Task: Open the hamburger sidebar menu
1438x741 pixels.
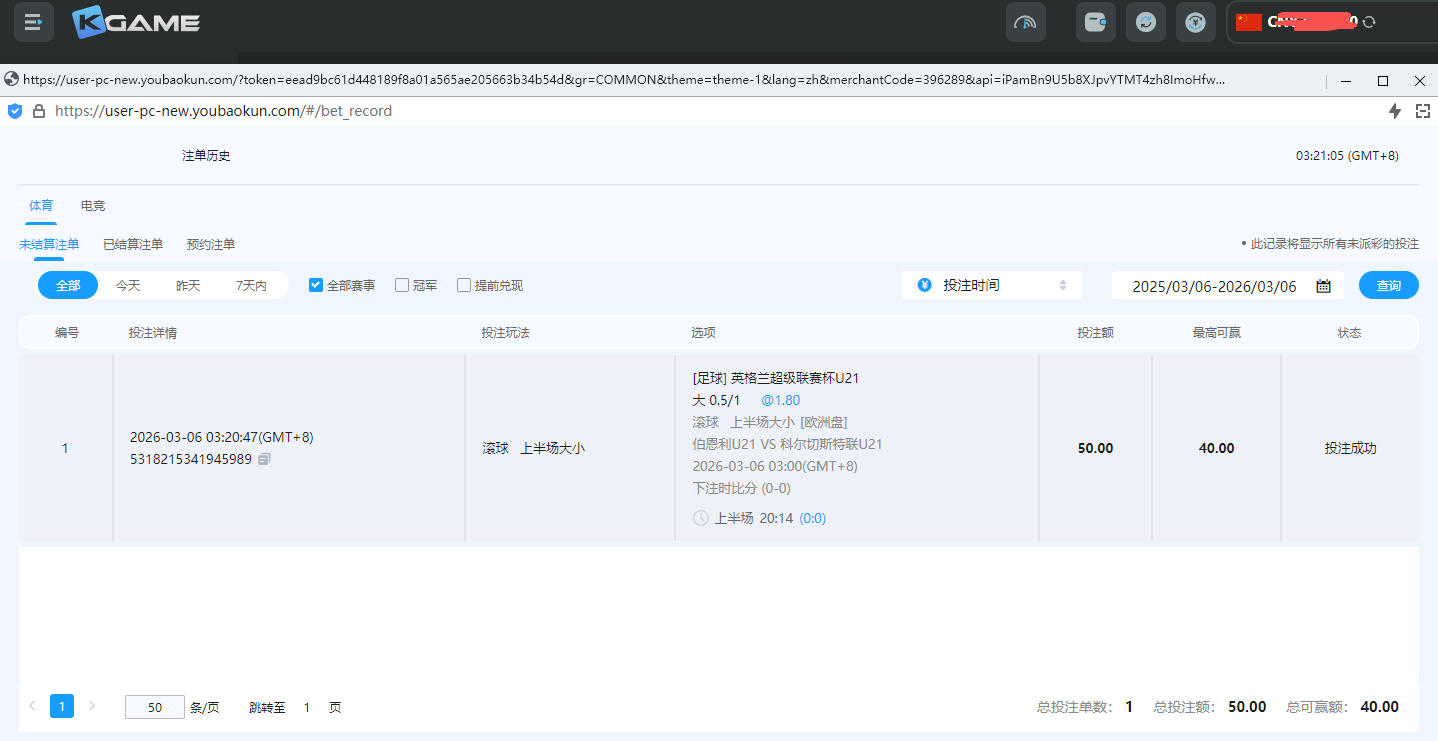Action: [34, 22]
